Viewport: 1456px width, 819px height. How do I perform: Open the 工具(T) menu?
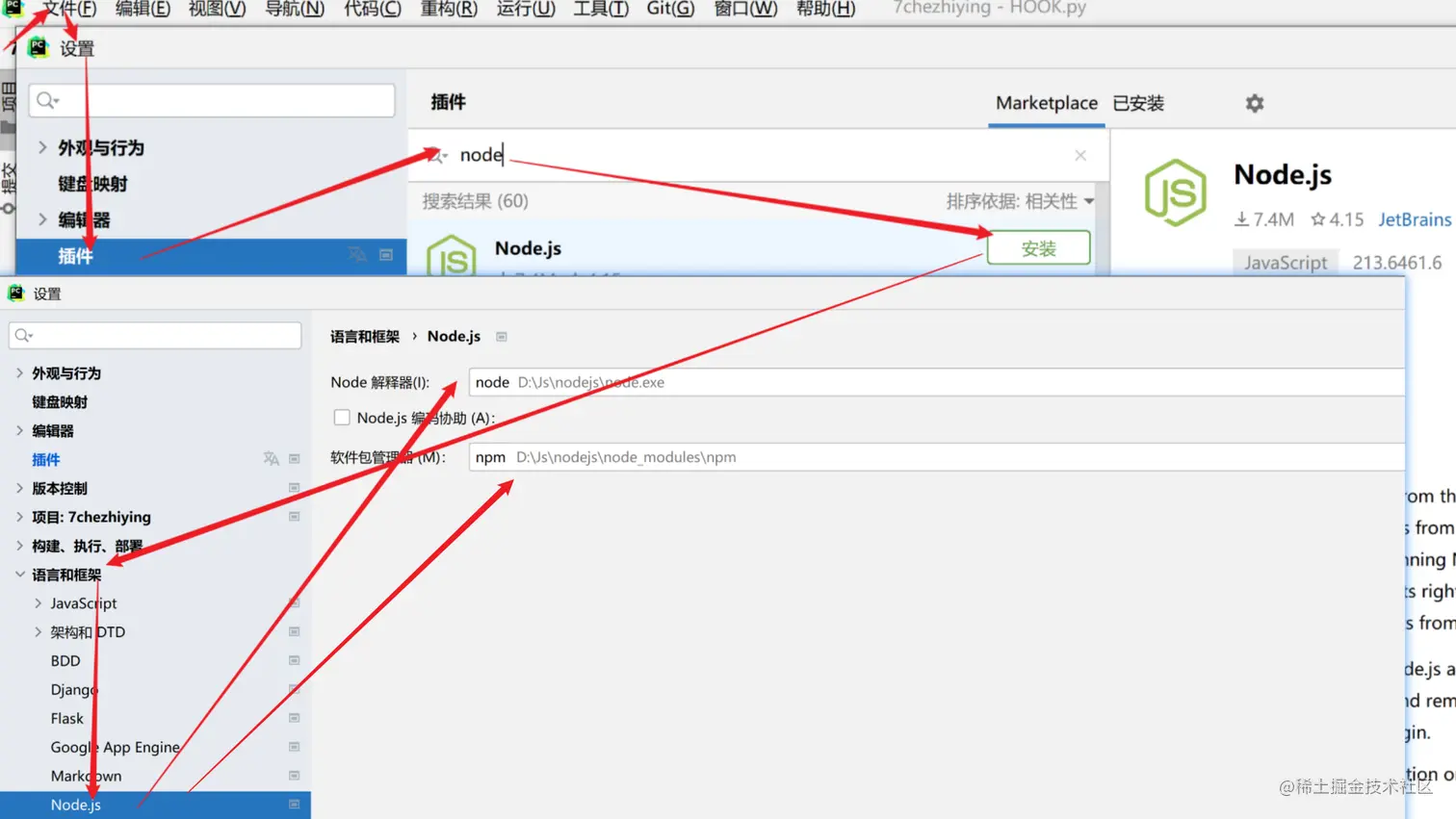pos(601,9)
